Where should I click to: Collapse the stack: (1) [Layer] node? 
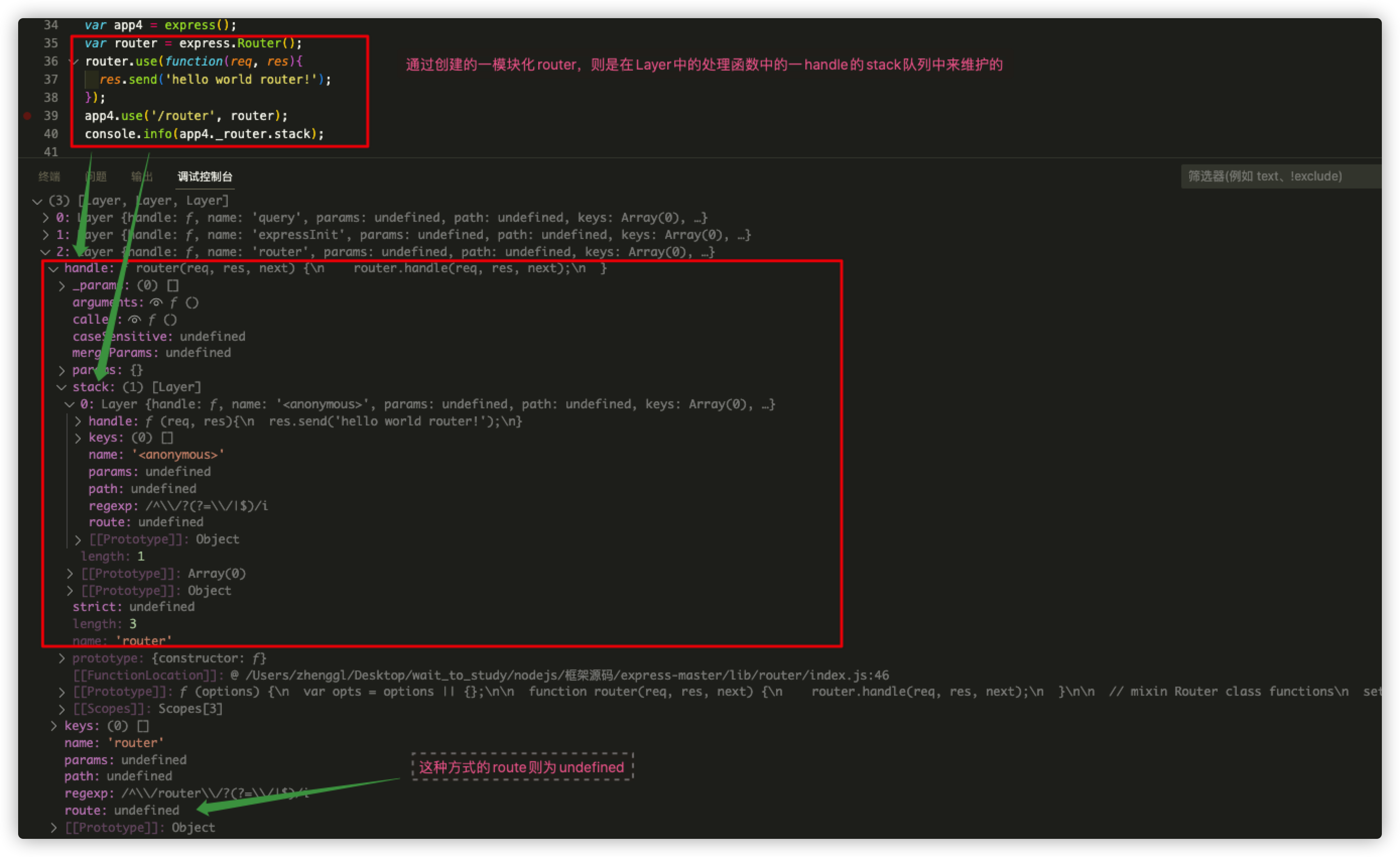[x=61, y=388]
